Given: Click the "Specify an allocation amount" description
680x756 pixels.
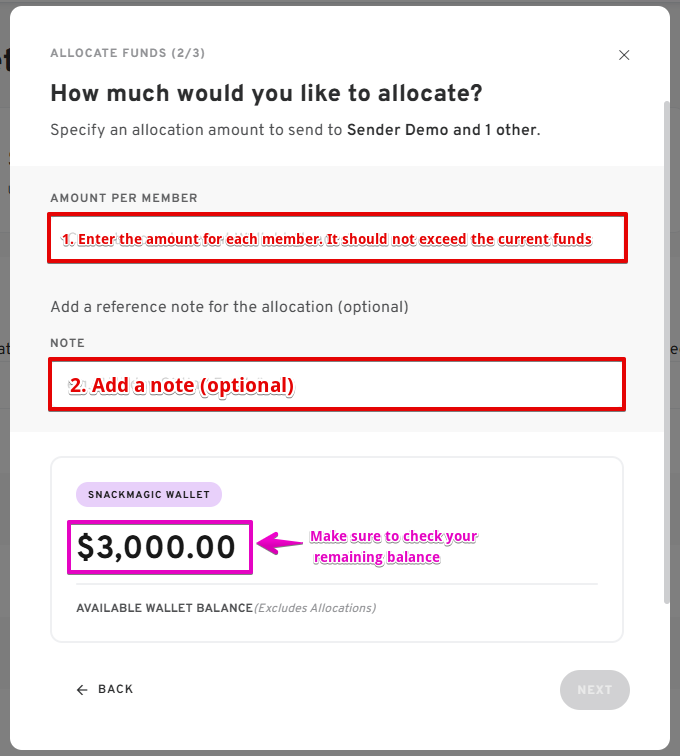Looking at the screenshot, I should (196, 130).
